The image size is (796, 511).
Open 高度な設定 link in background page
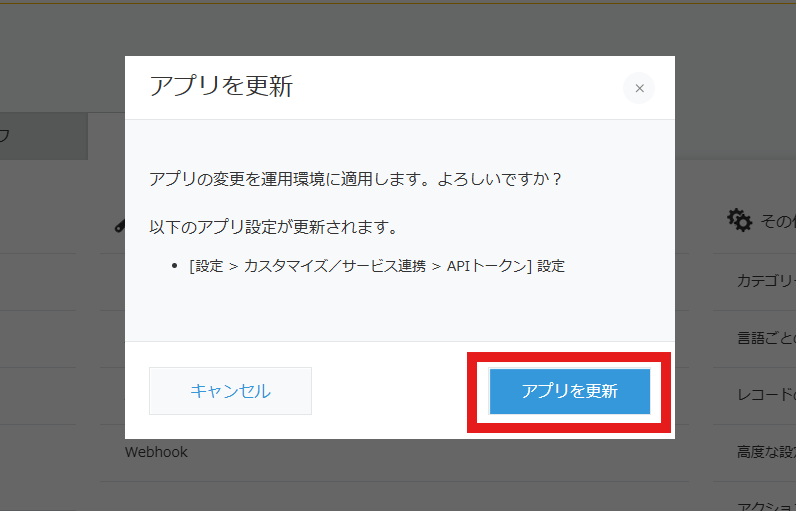[766, 452]
